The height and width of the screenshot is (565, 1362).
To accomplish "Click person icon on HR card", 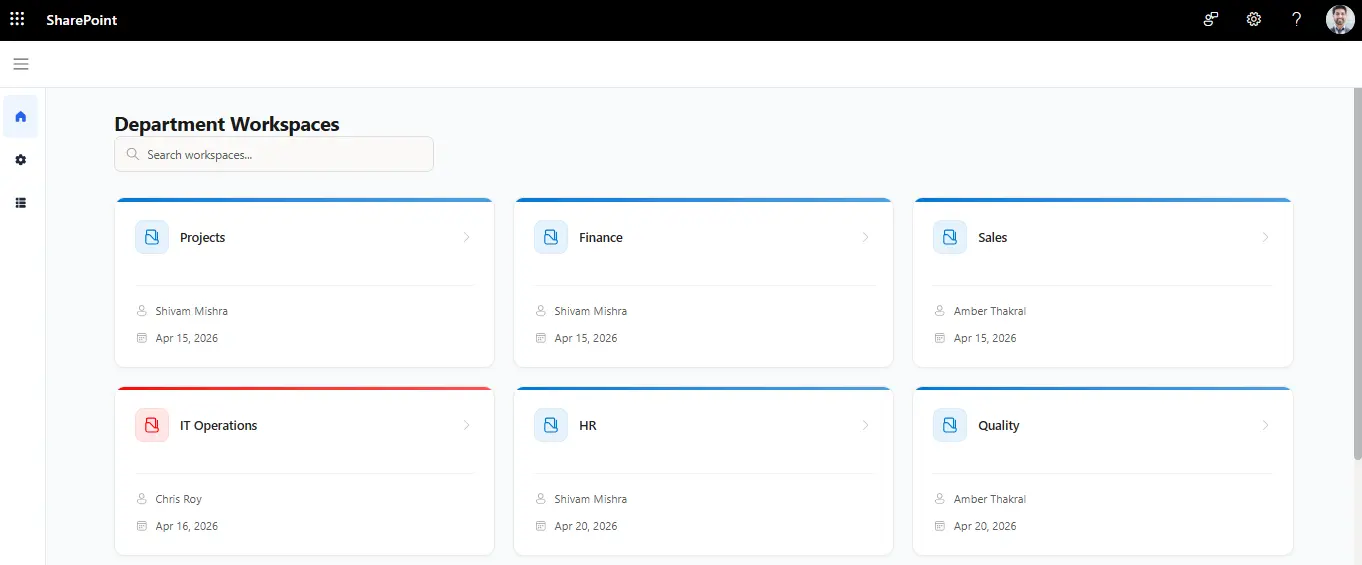I will 540,499.
